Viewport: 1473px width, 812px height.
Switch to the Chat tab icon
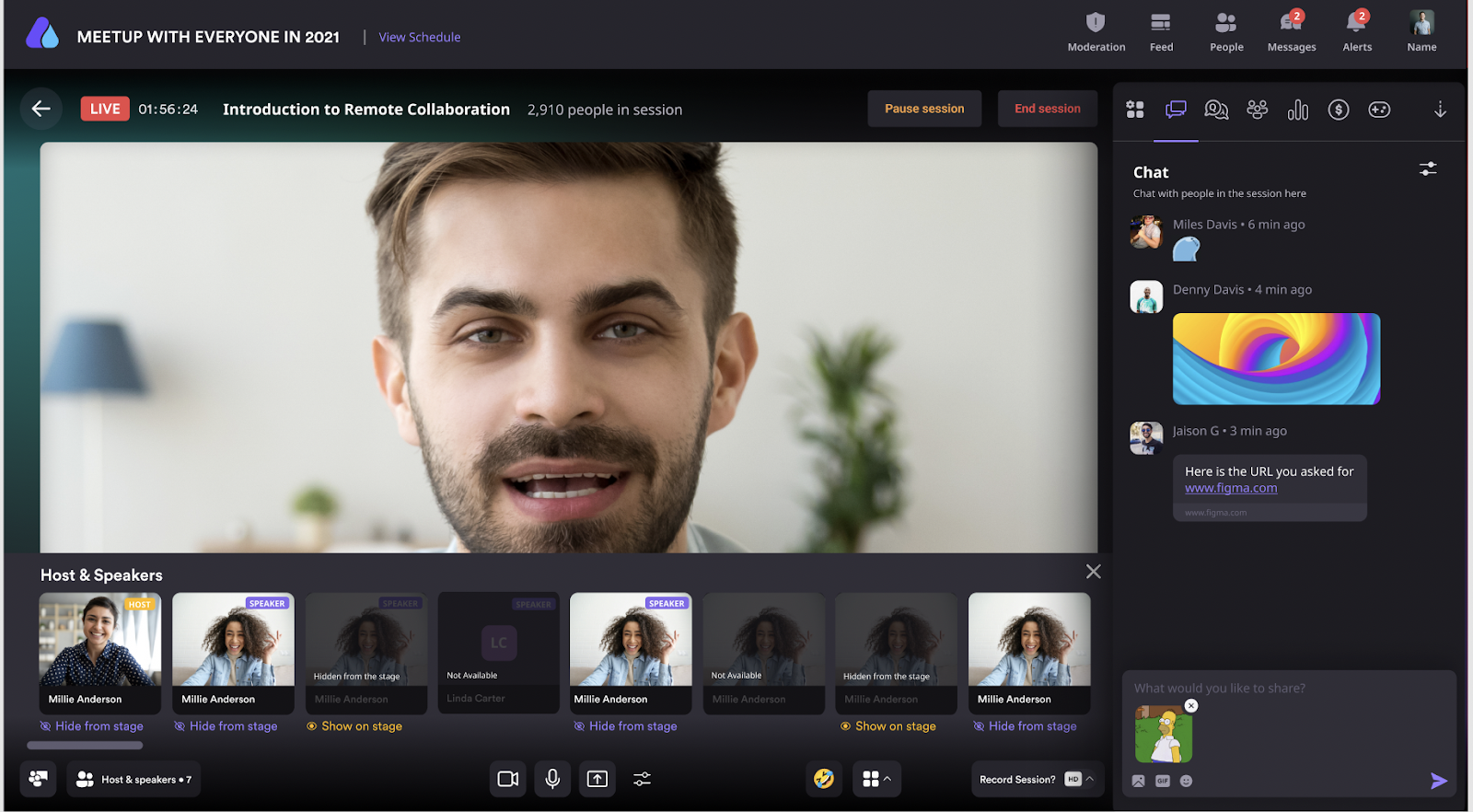[1176, 110]
